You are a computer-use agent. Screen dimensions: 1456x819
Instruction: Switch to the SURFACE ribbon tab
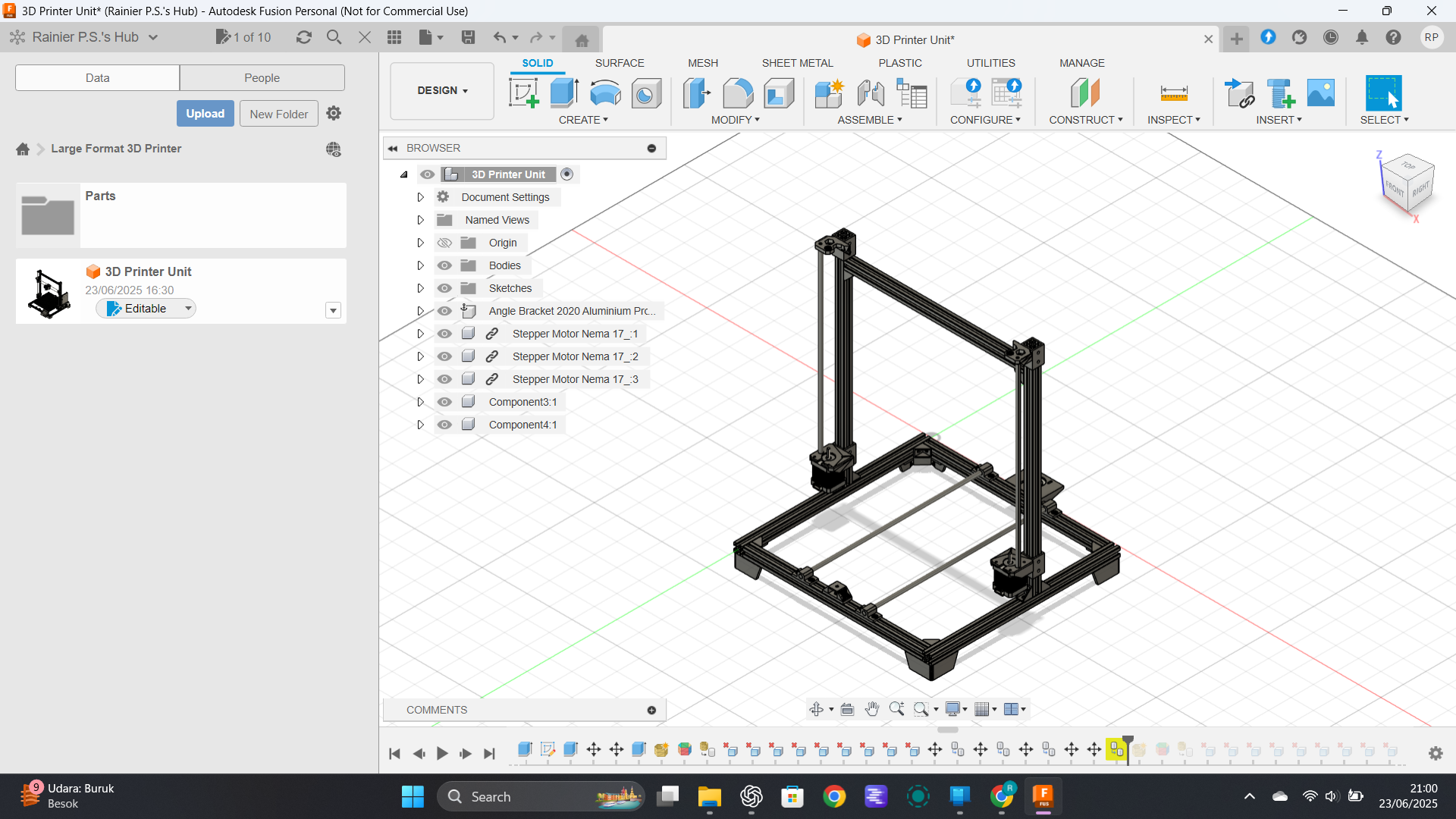[x=620, y=63]
